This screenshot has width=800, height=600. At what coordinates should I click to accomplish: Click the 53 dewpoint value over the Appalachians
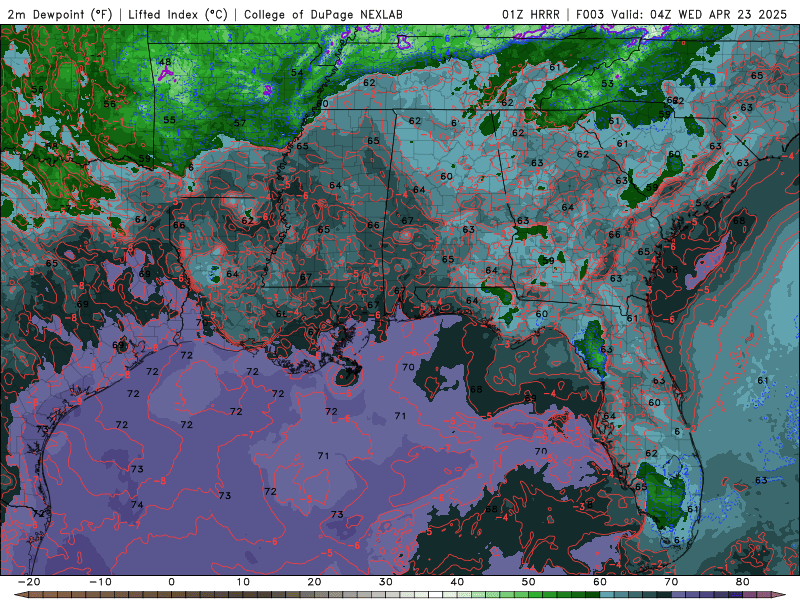607,84
